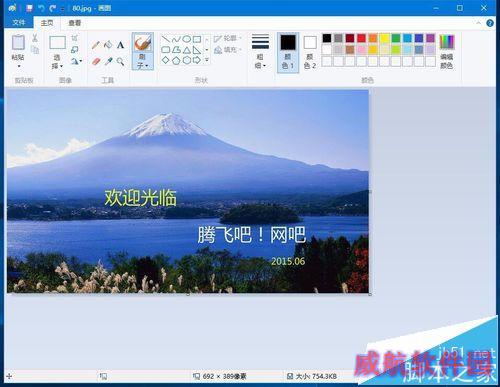Open the Edit colors button
The image size is (500, 387).
[446, 52]
